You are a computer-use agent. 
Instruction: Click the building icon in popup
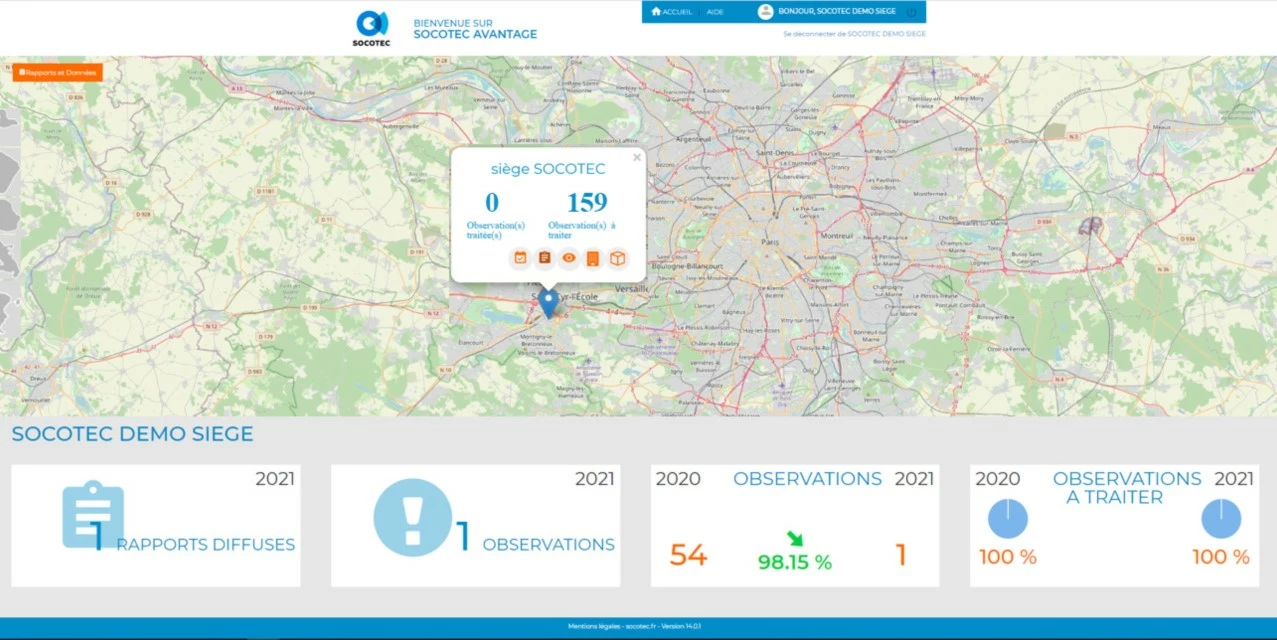pos(593,258)
